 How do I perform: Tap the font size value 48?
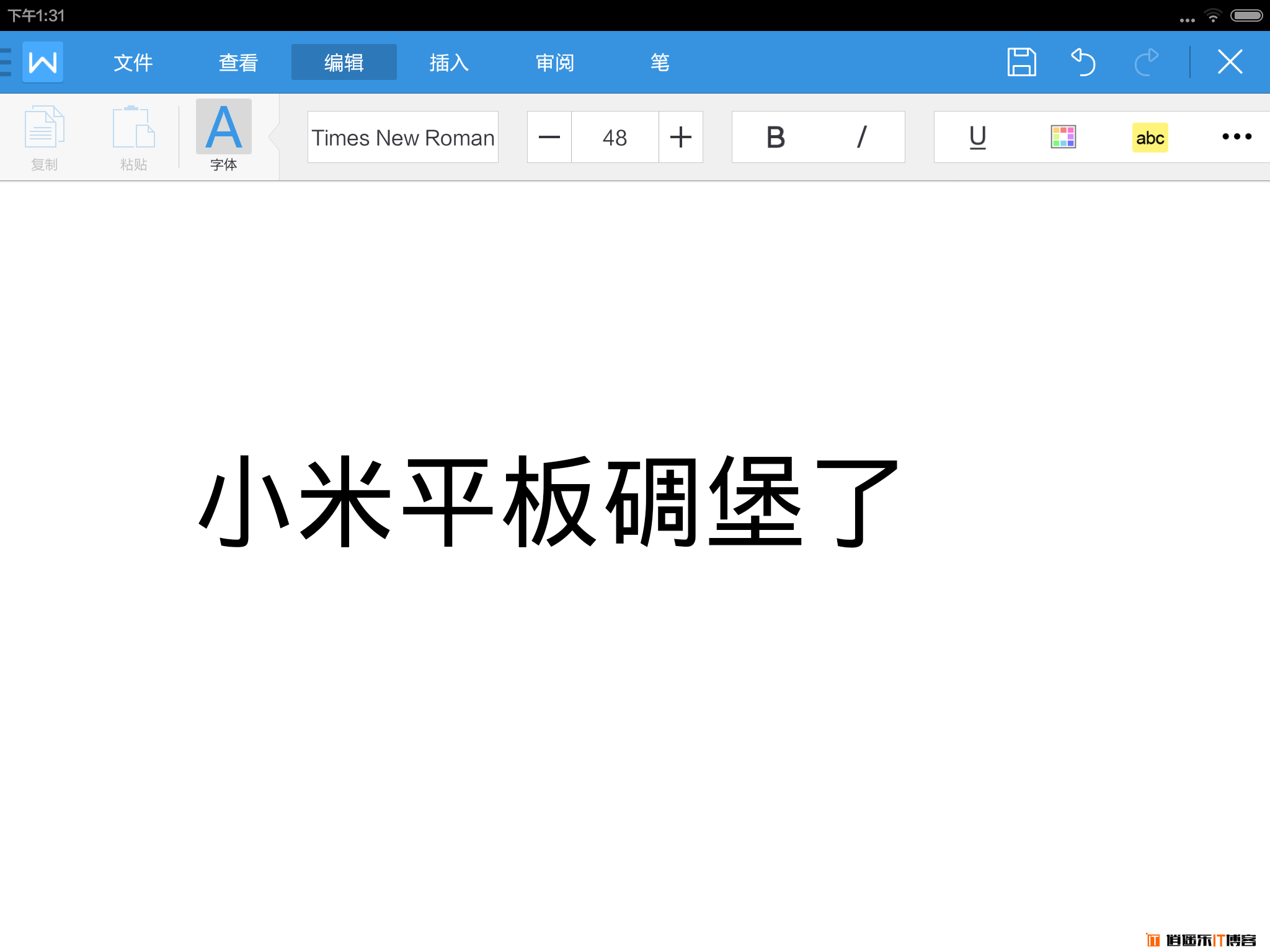click(615, 137)
